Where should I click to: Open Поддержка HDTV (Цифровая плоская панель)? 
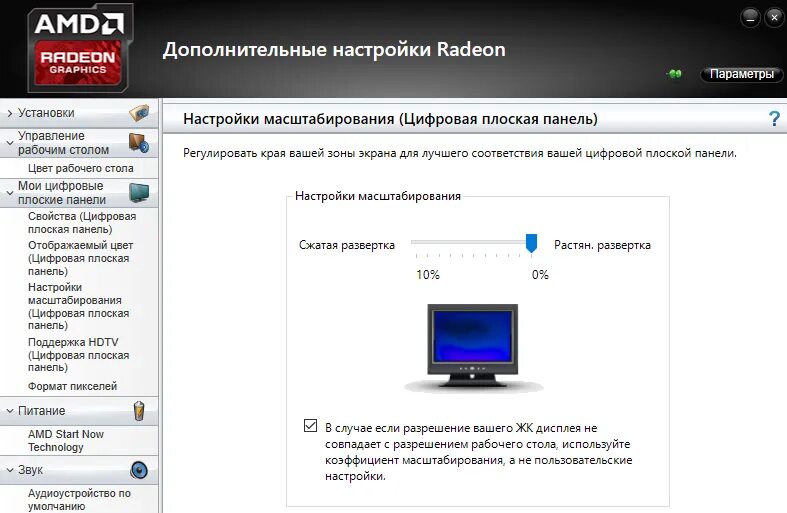tap(78, 354)
